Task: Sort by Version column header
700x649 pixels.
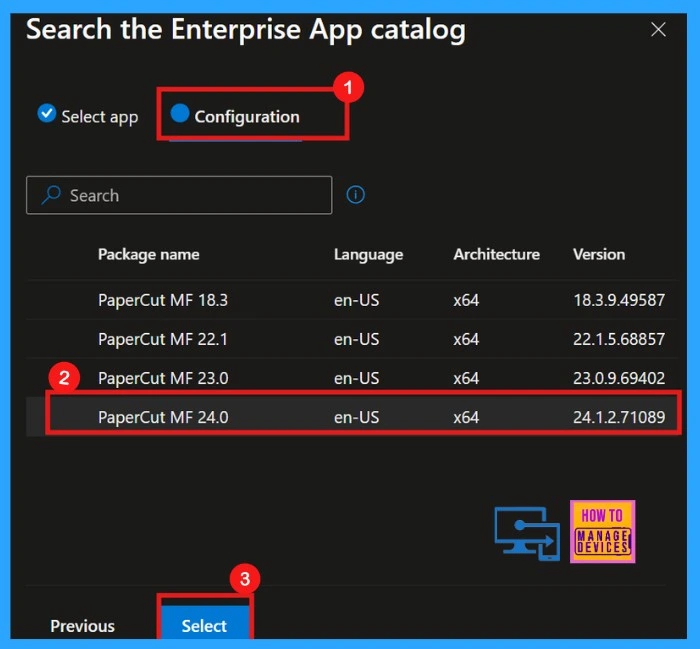Action: [599, 254]
